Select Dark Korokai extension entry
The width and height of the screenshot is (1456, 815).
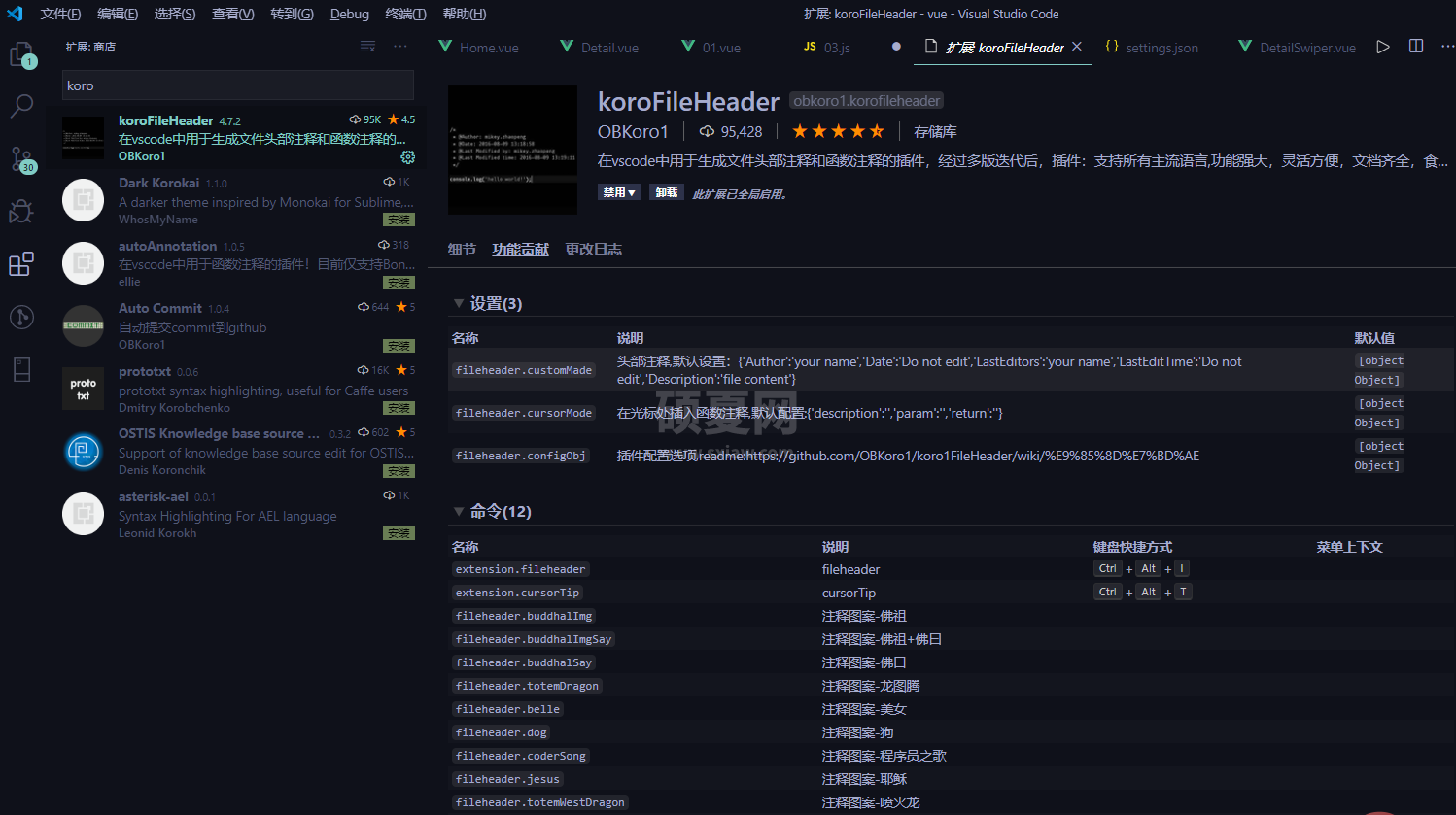[x=237, y=200]
